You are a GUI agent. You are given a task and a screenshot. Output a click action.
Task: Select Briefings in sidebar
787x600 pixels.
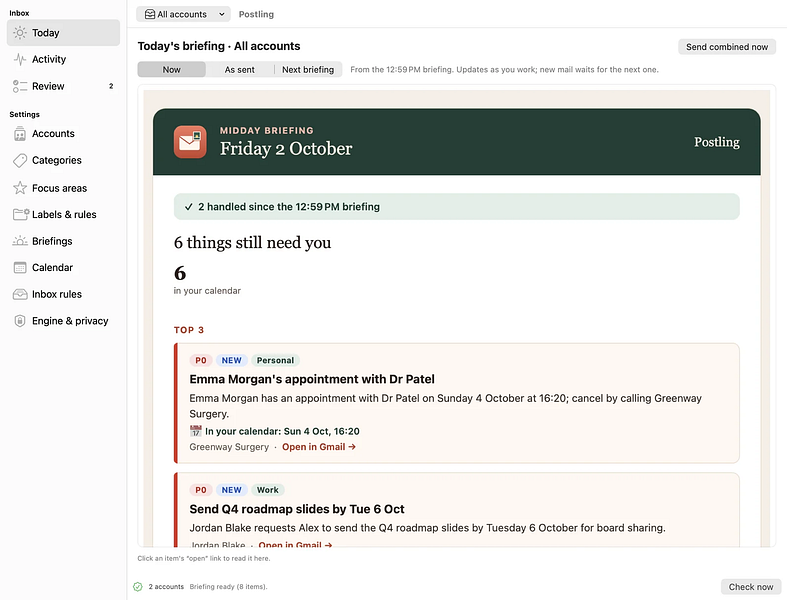click(63, 241)
